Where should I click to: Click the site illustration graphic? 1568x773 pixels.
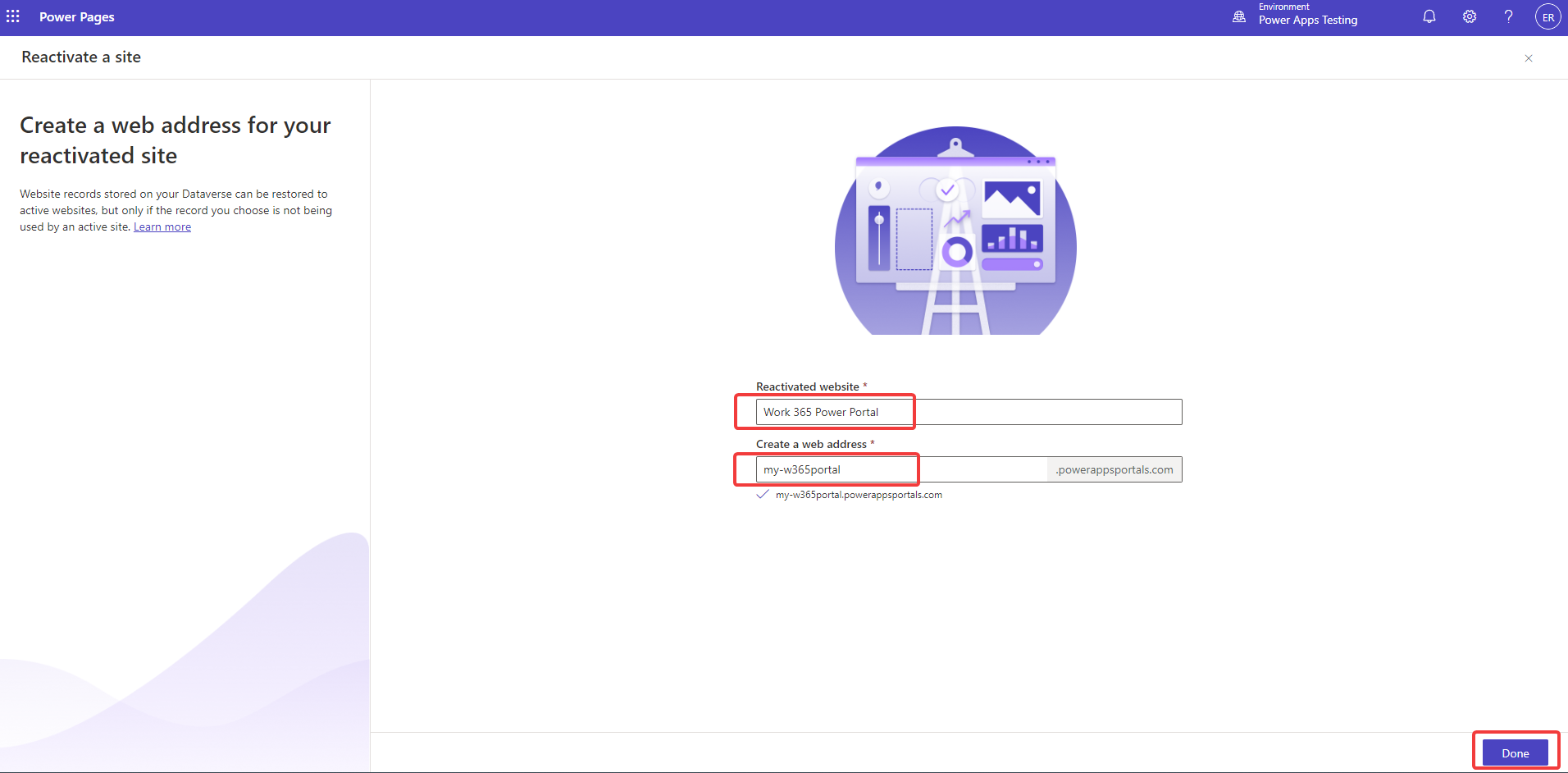pyautogui.click(x=955, y=231)
